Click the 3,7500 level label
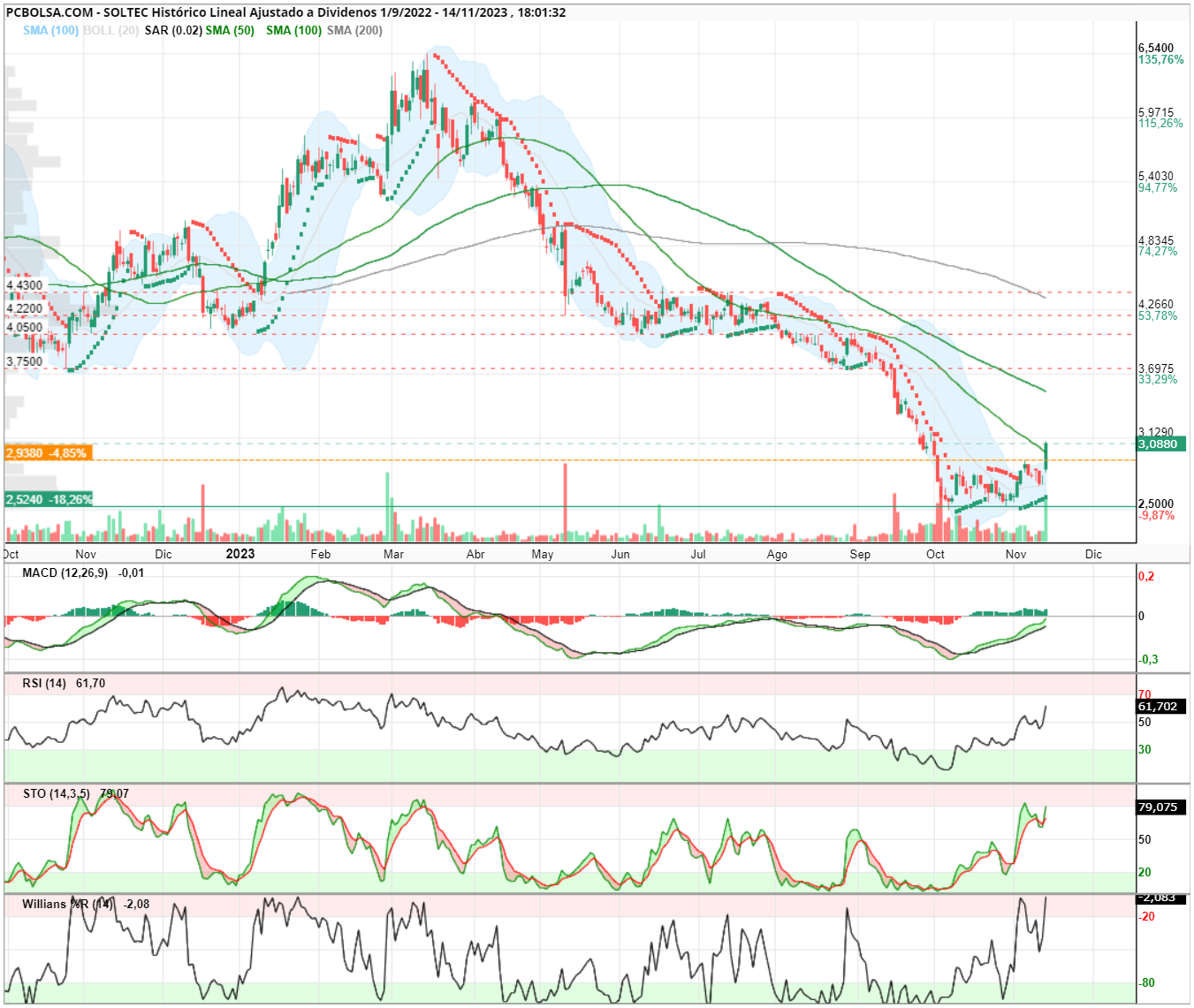 coord(25,361)
